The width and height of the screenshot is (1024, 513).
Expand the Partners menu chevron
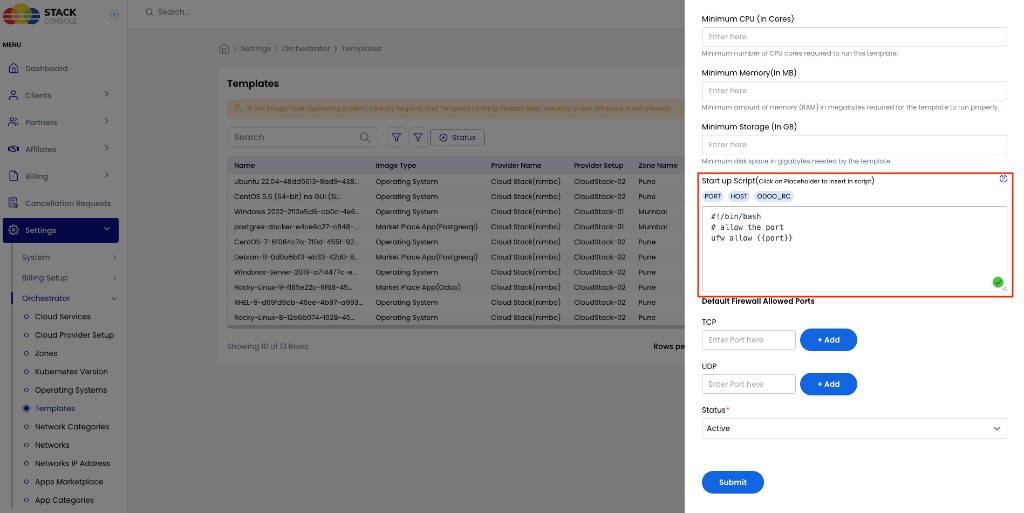pyautogui.click(x=106, y=121)
